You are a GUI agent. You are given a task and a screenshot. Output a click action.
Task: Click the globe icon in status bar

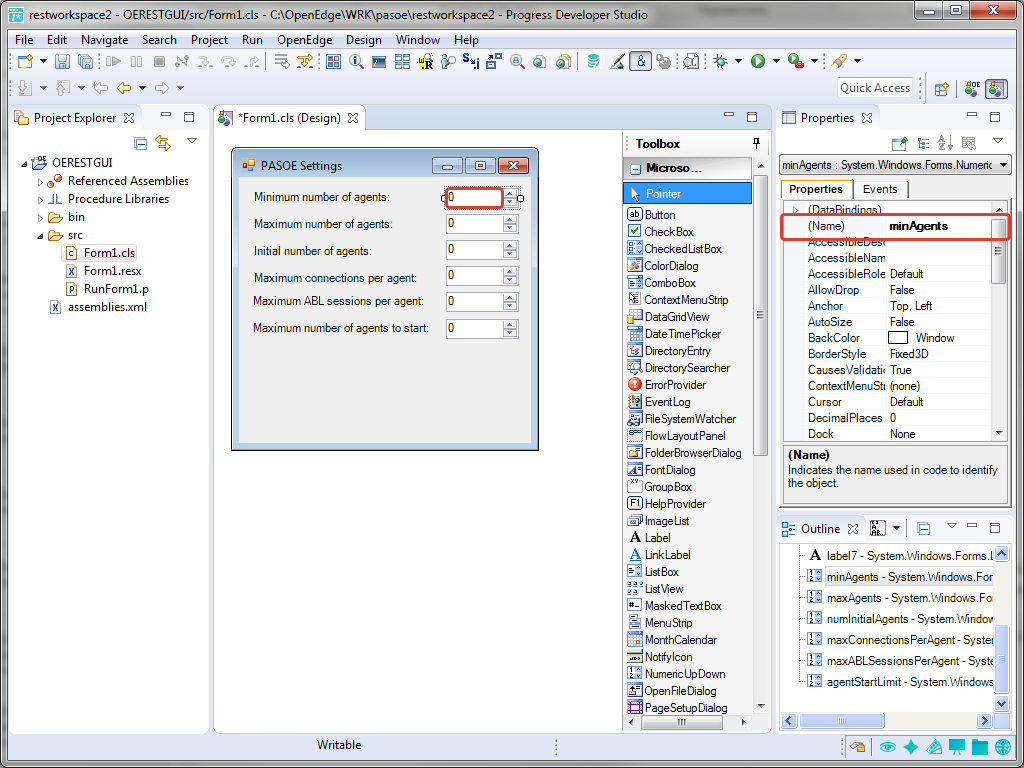tap(1002, 747)
